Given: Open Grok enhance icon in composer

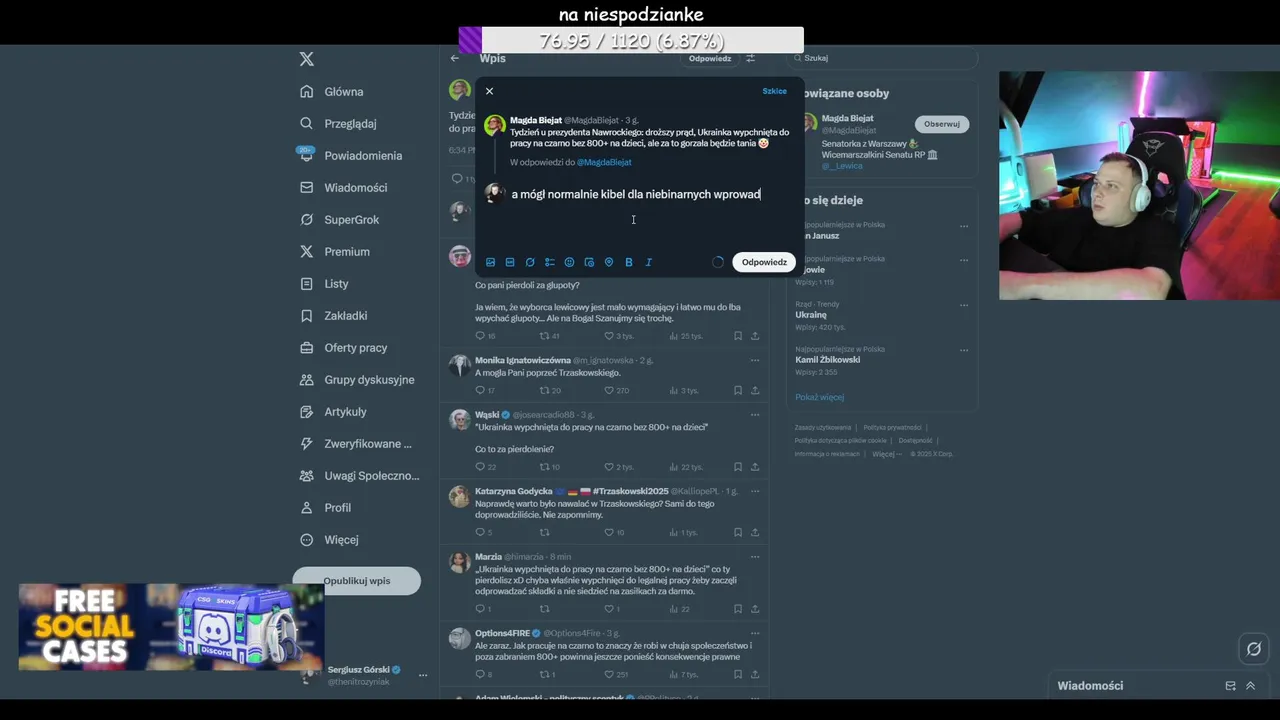Looking at the screenshot, I should (530, 262).
